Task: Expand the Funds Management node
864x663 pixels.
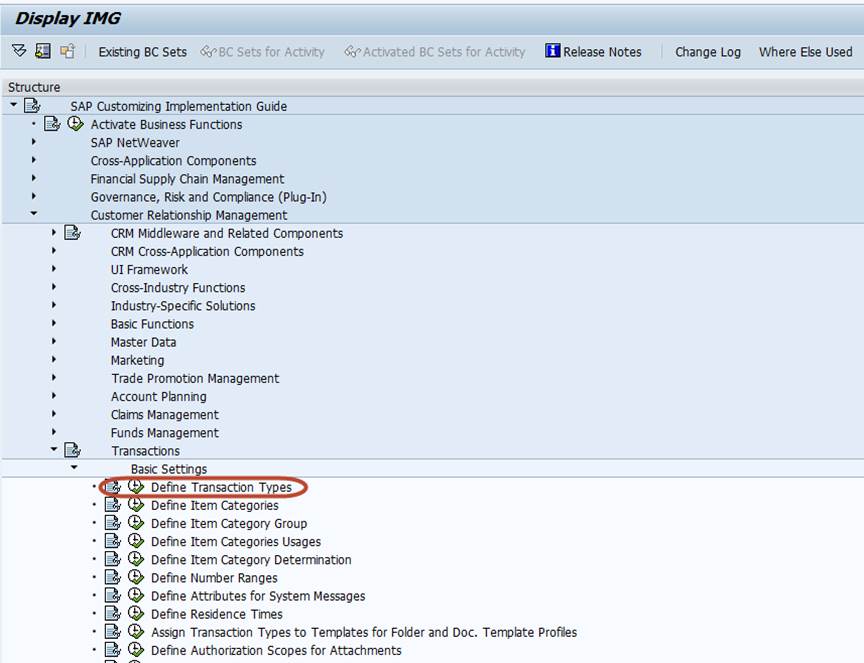Action: pyautogui.click(x=53, y=432)
